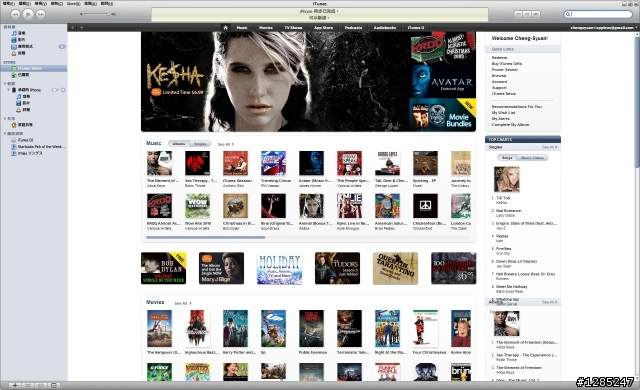Switch Top Charts to Music Videos

coord(532,158)
